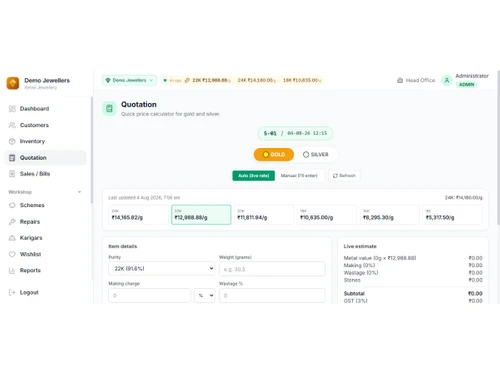
Task: Open the making charge % unit dropdown
Action: pos(205,295)
